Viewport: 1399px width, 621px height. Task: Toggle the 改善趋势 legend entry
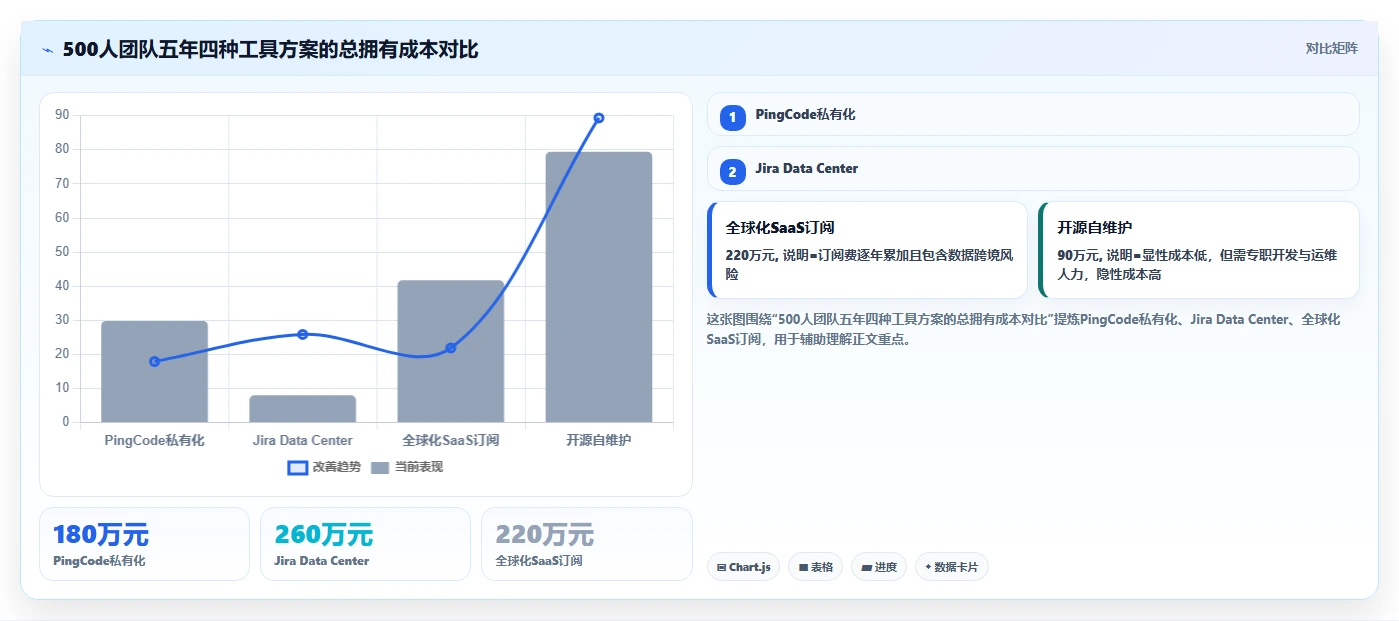click(324, 467)
